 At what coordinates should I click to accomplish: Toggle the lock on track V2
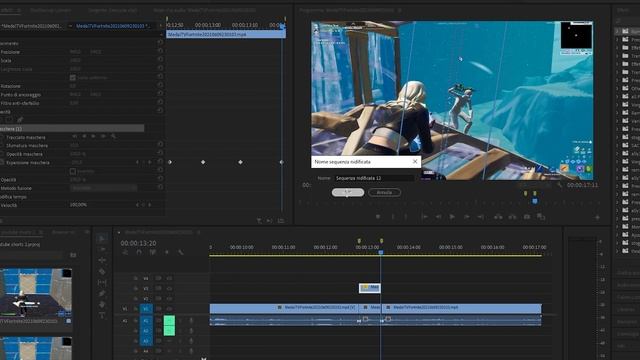pyautogui.click(x=136, y=299)
